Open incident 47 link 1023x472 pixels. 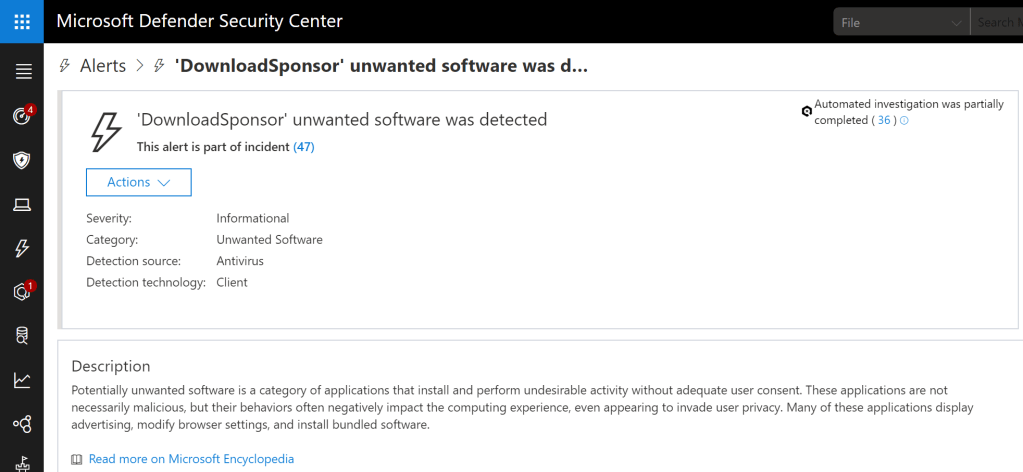click(304, 147)
